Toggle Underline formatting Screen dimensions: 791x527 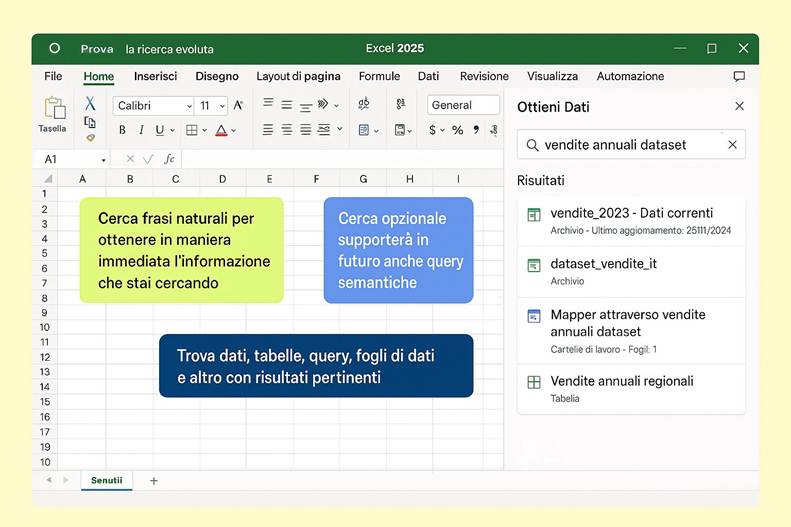click(159, 130)
